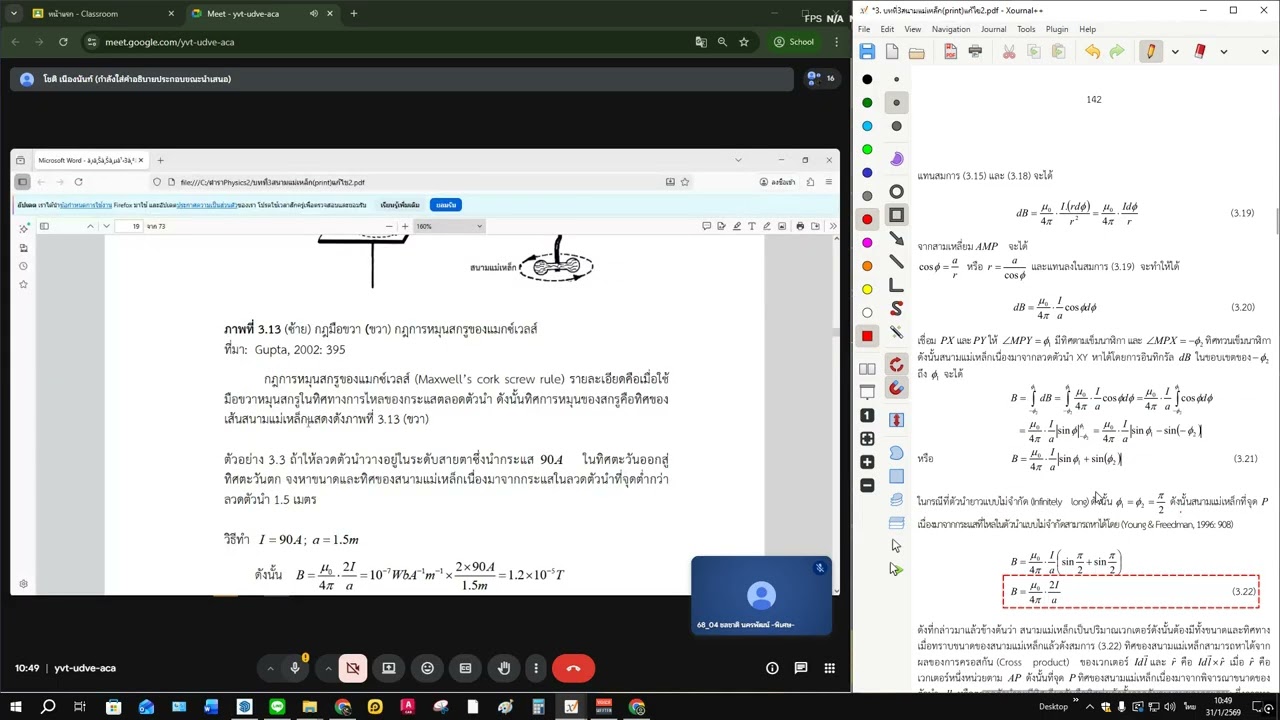Zoom out with the minus icon in Xournal++
Viewport: 1280px width, 720px height.
point(867,485)
